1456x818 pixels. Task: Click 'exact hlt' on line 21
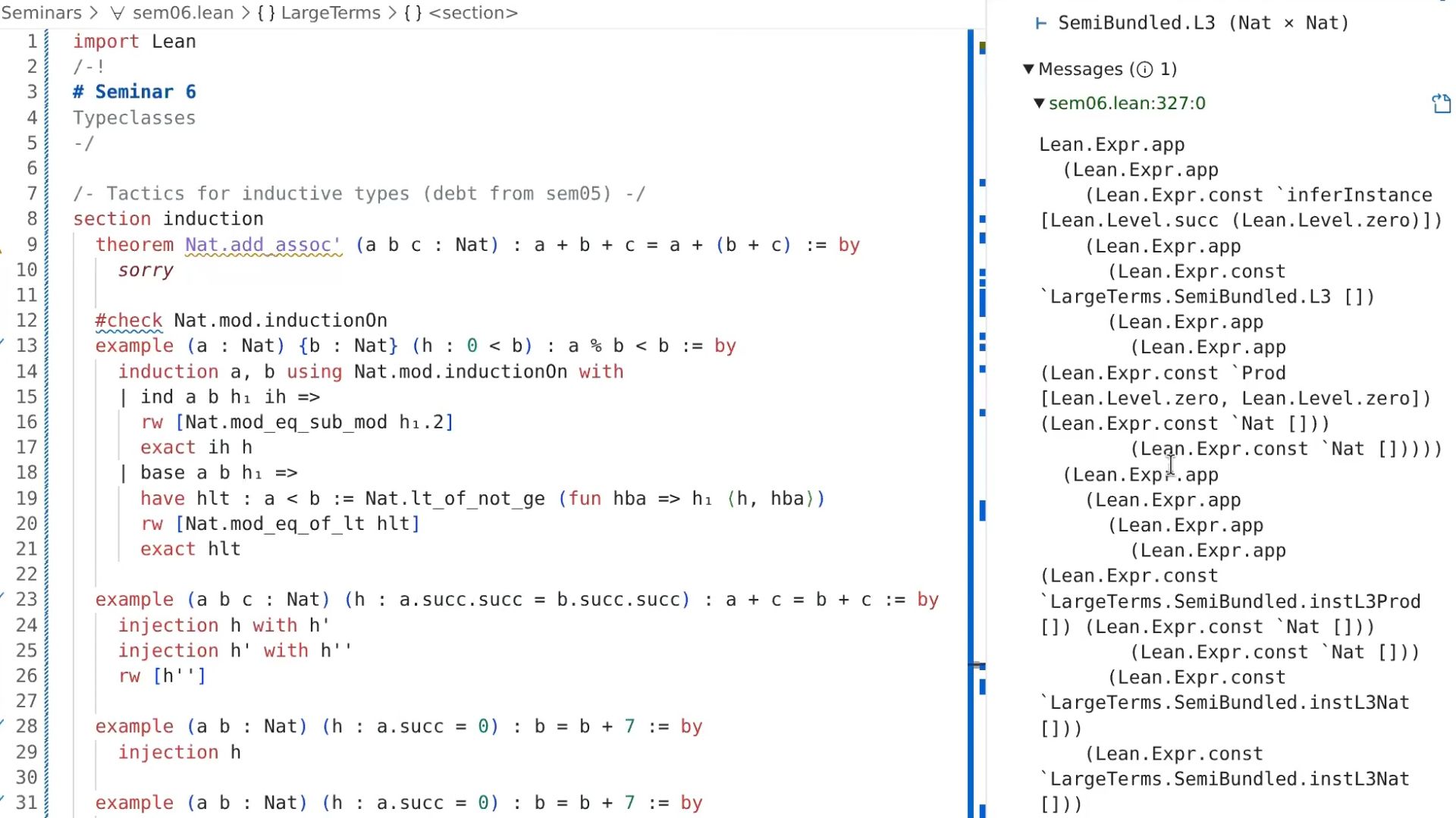(x=190, y=550)
